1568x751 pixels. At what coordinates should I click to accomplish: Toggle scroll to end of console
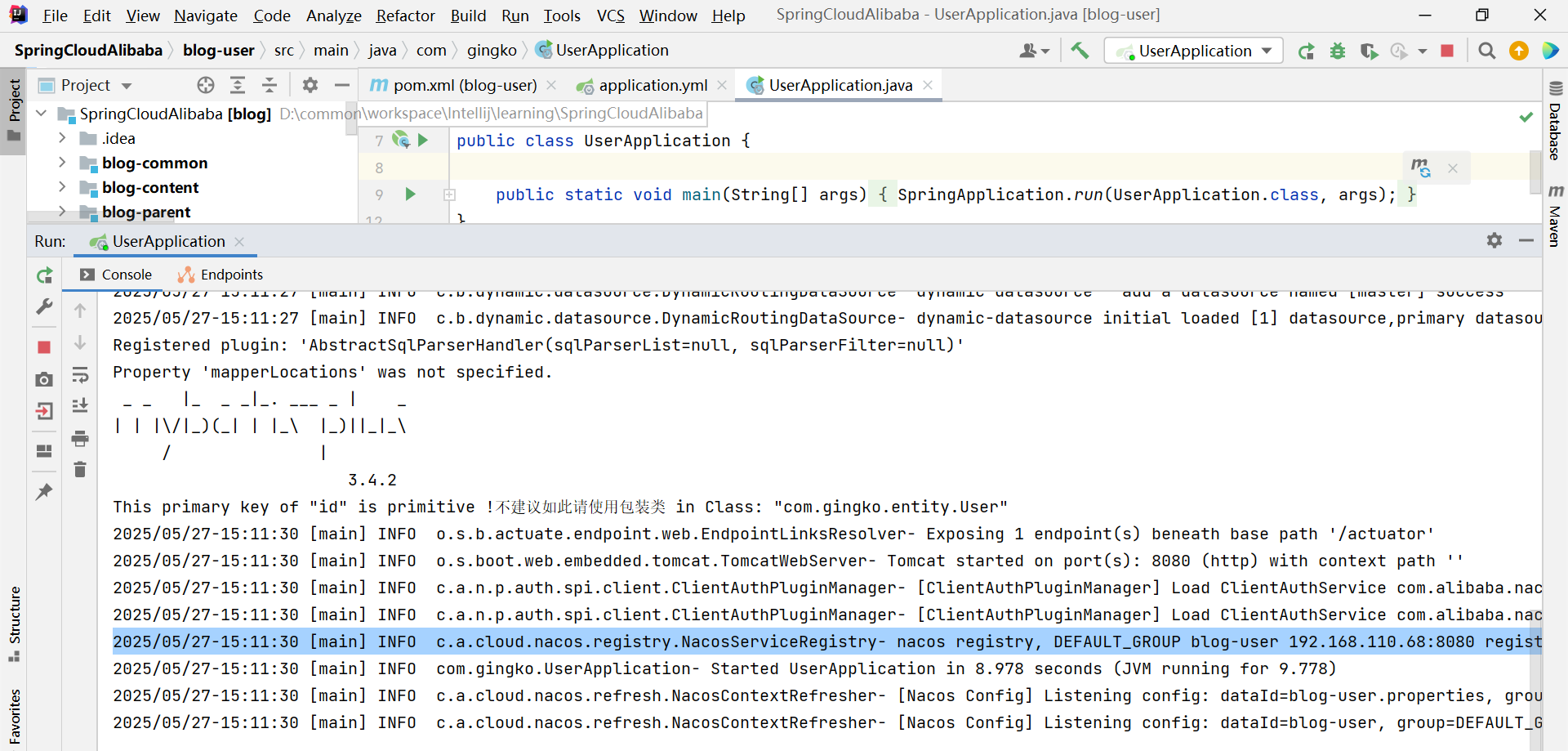click(80, 406)
